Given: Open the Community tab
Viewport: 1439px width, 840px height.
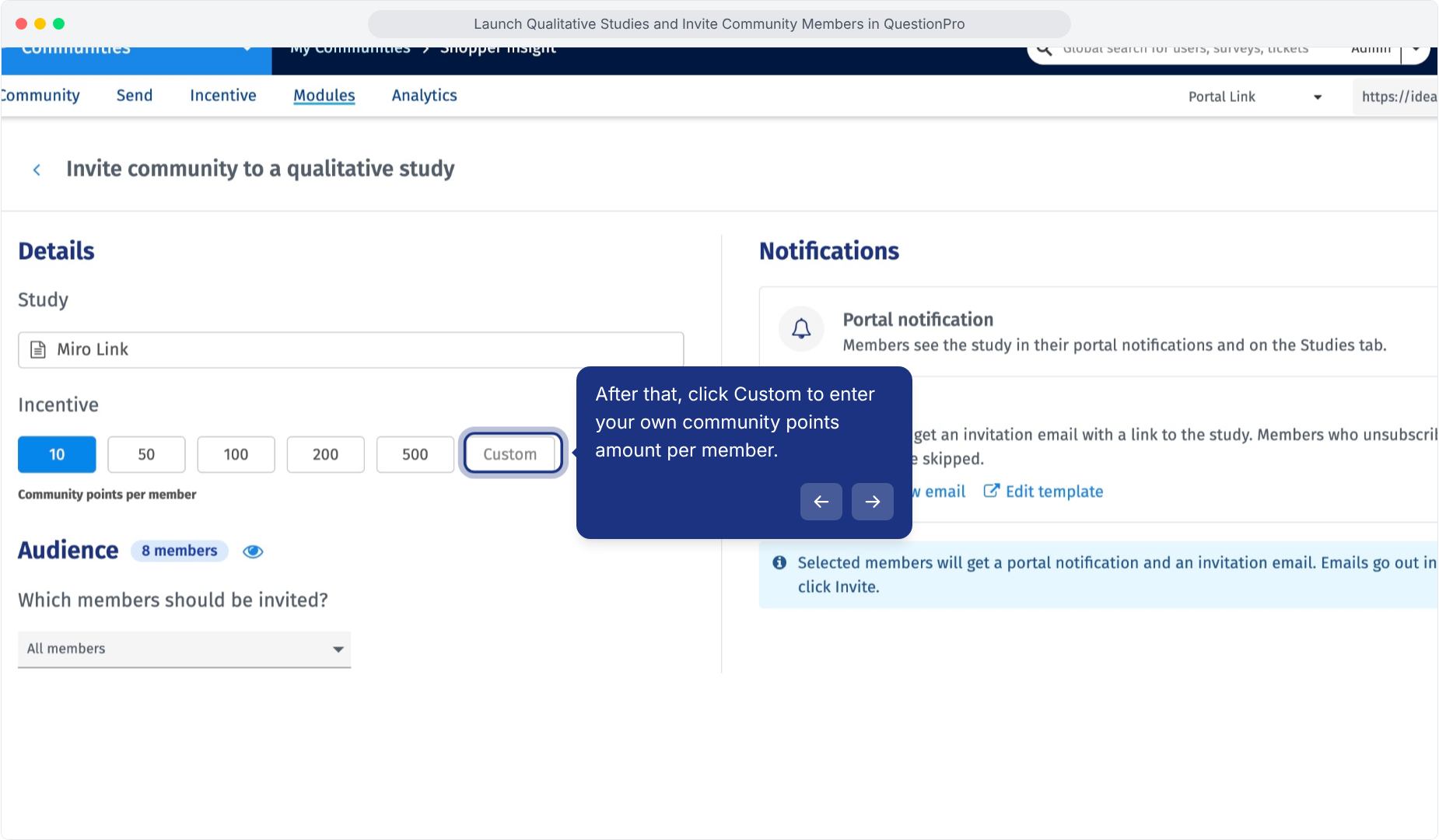Looking at the screenshot, I should 40,96.
